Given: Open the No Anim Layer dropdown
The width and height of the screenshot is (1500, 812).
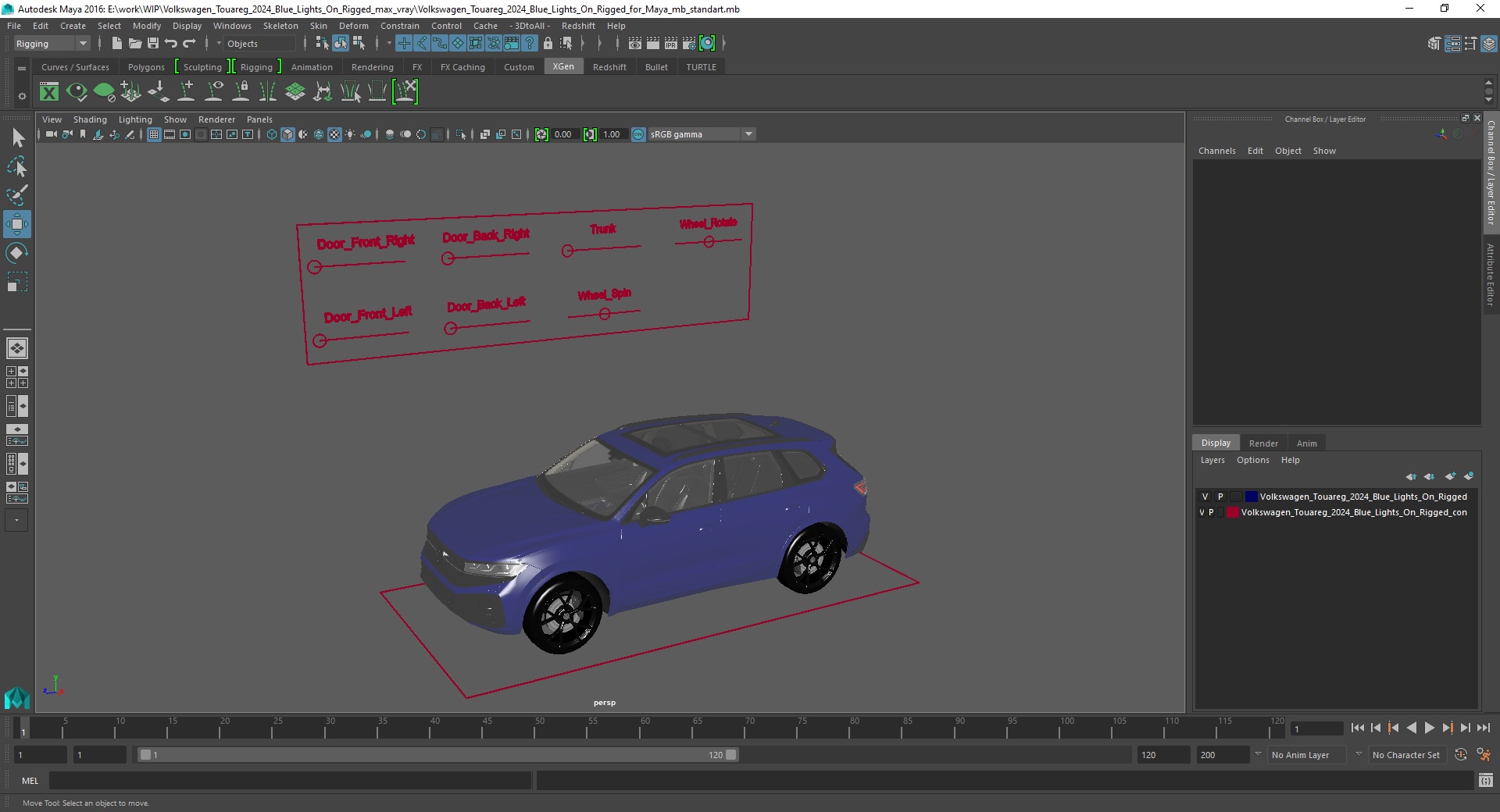Looking at the screenshot, I should pos(1307,755).
